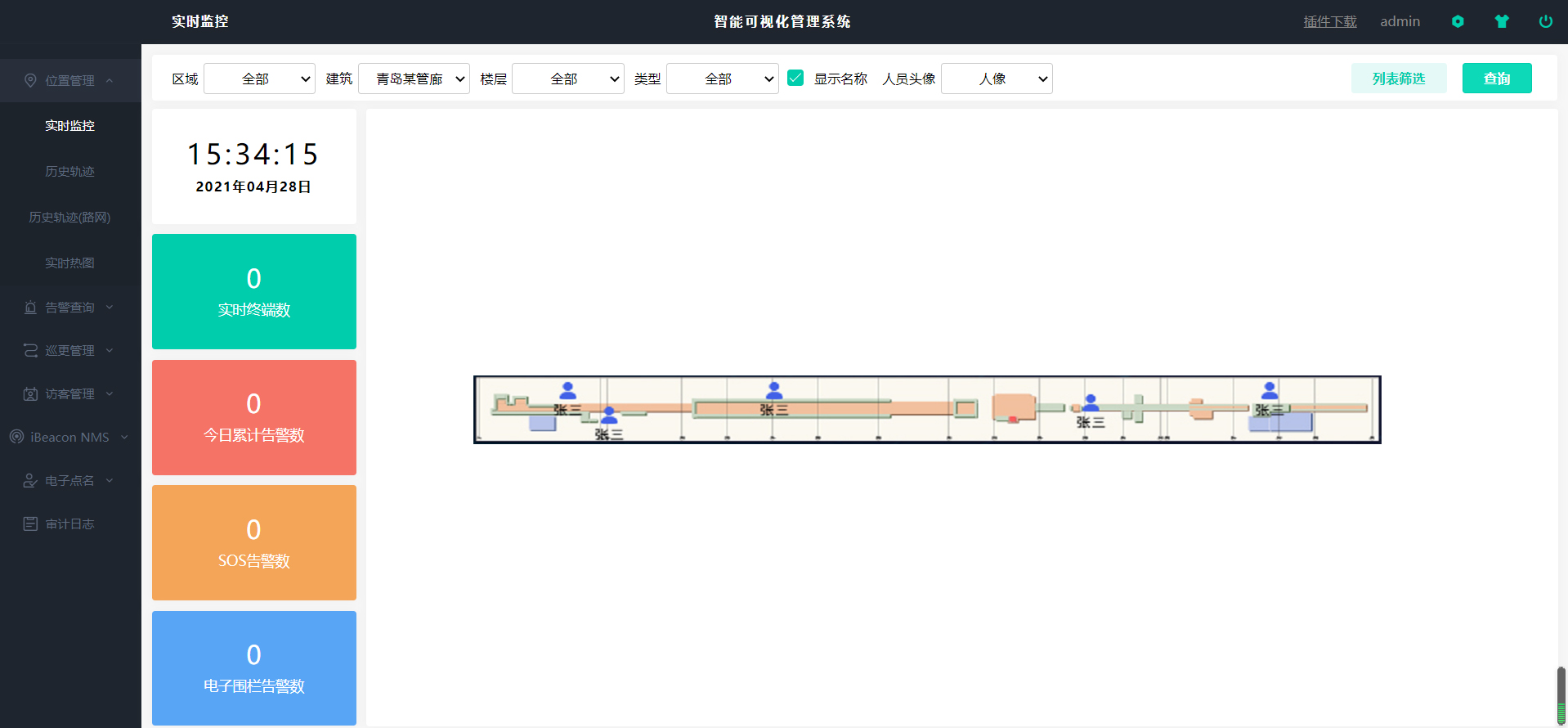Click the iBeacon NMS signal icon

[16, 437]
